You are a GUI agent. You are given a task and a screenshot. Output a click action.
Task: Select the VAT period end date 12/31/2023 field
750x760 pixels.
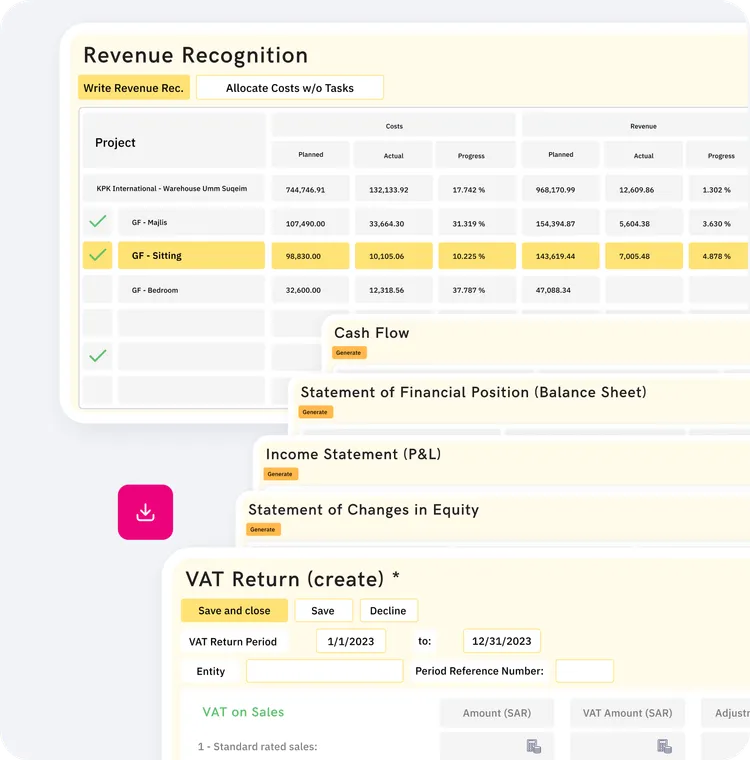coord(501,641)
